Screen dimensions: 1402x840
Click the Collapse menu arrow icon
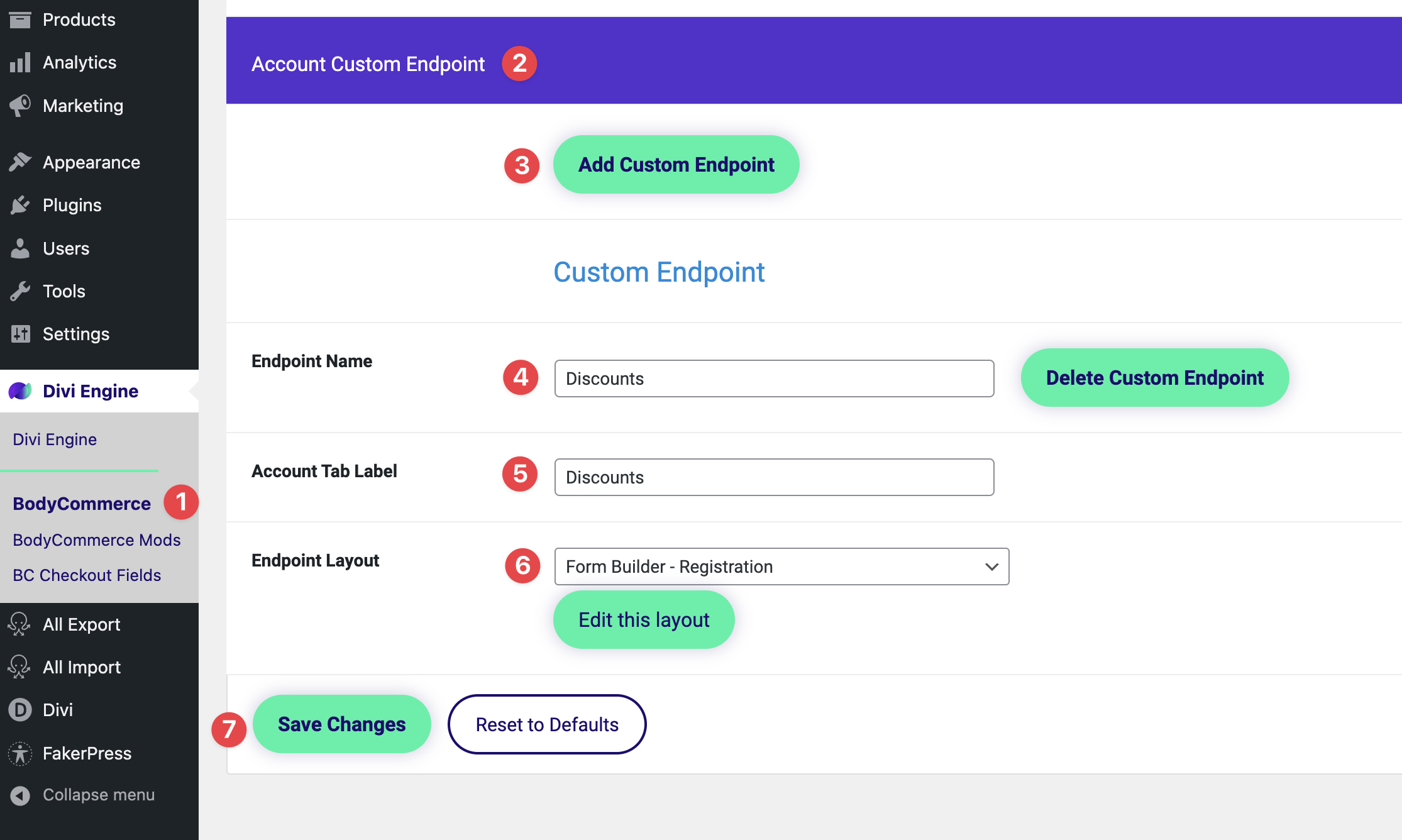20,795
